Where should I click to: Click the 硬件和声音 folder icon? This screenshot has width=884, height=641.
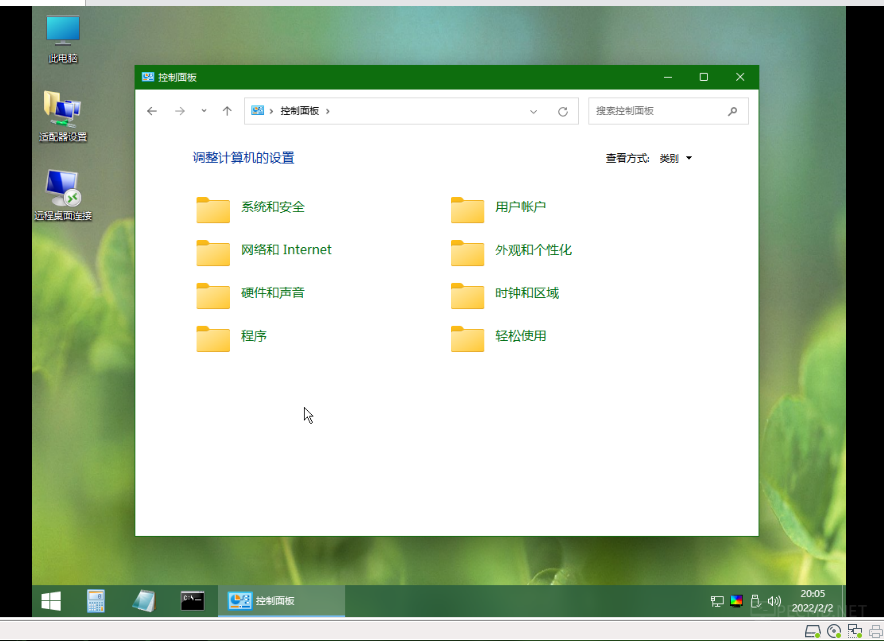point(213,295)
